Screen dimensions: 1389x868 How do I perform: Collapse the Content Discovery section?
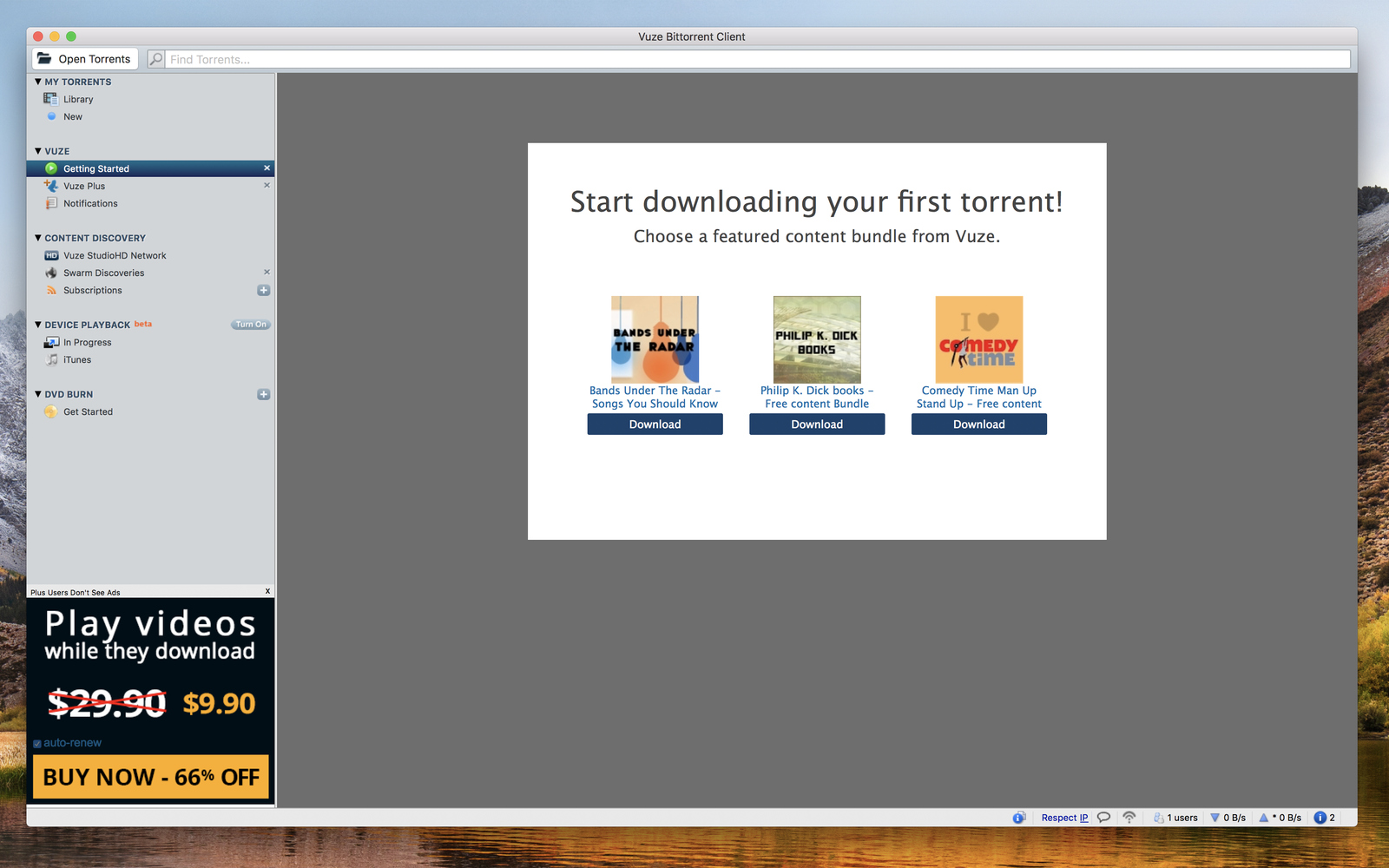(38, 238)
